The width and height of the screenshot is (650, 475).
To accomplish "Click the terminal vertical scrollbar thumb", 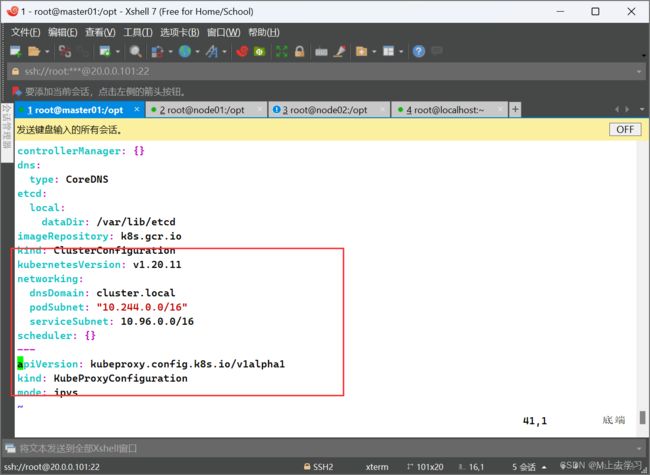I will tap(643, 417).
